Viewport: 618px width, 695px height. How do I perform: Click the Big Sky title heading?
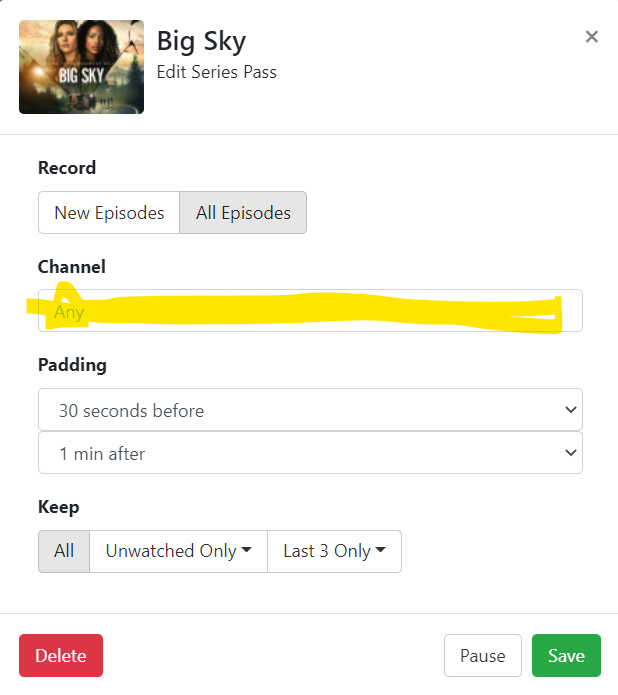pyautogui.click(x=201, y=41)
